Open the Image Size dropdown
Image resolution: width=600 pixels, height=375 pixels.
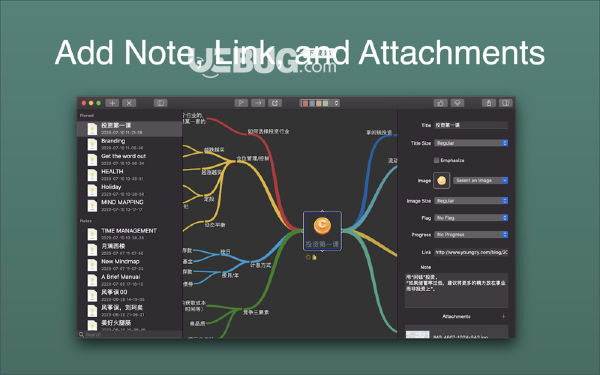pyautogui.click(x=471, y=201)
